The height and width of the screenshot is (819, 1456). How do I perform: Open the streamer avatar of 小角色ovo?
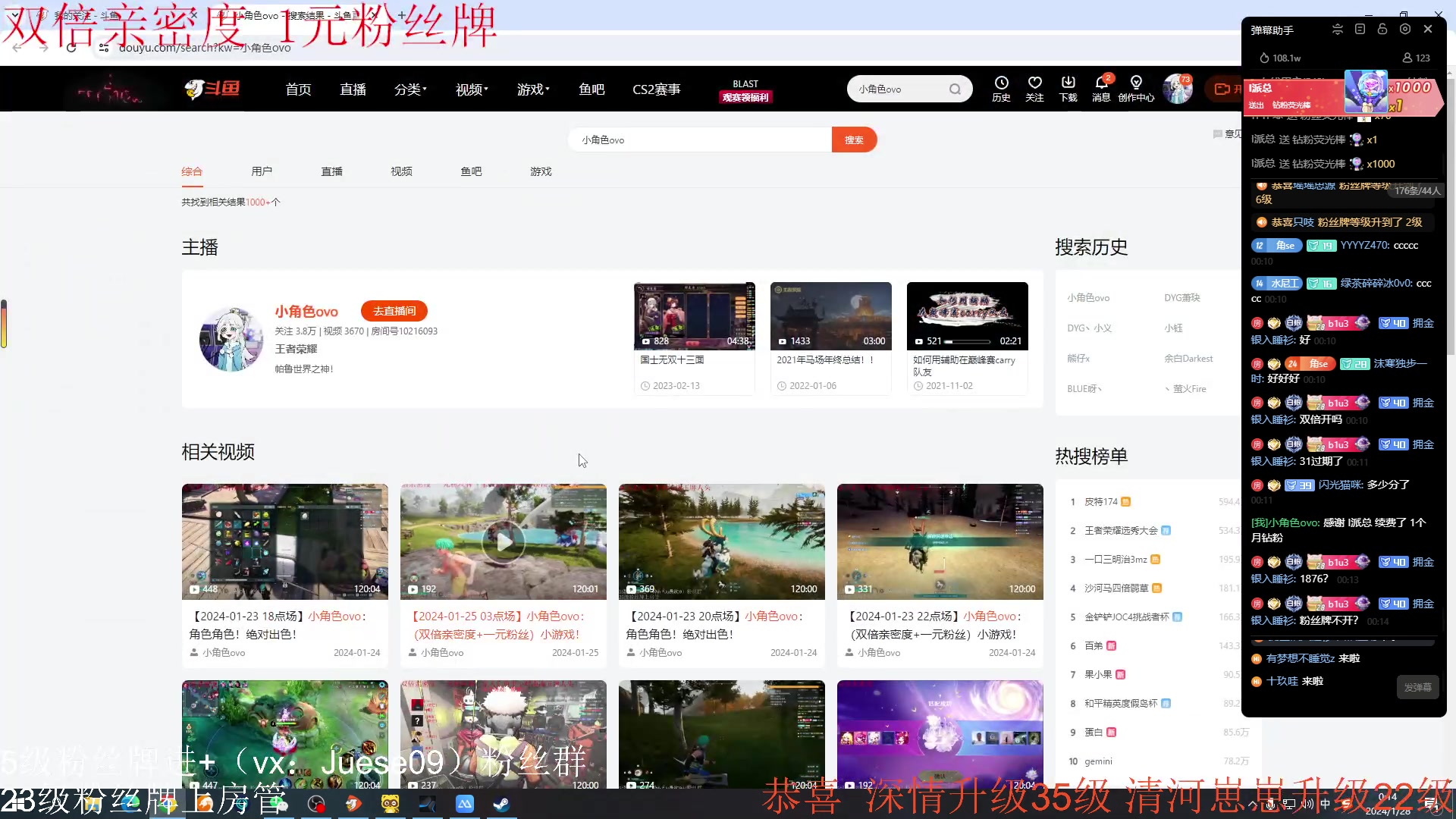tap(230, 339)
